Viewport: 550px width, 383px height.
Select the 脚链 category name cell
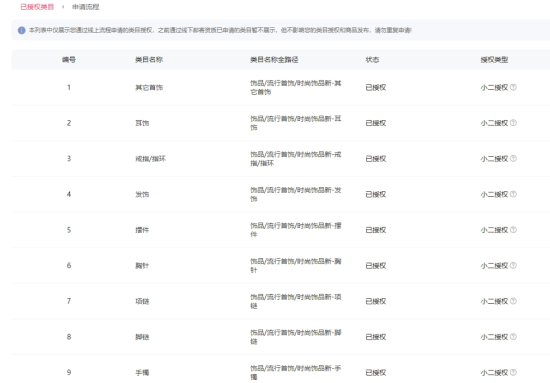(142, 337)
